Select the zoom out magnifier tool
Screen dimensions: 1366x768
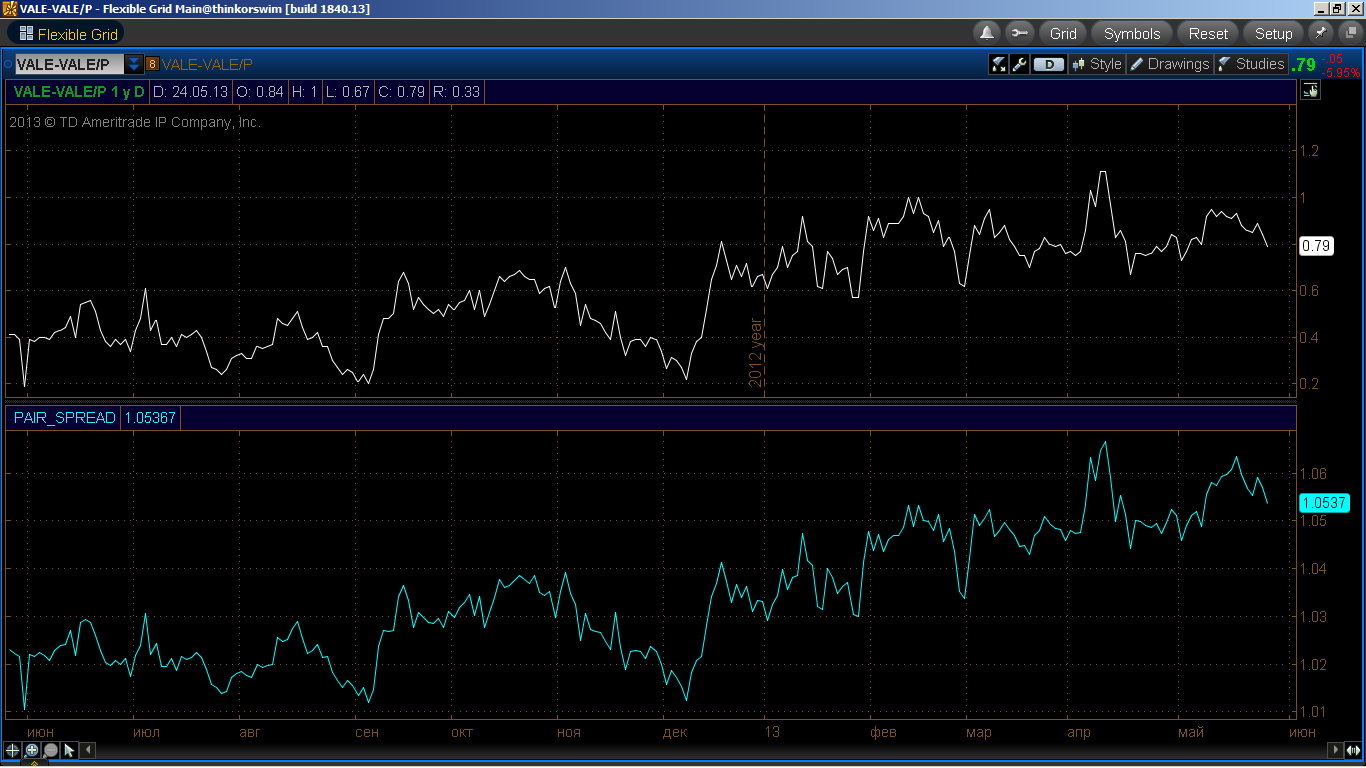[51, 749]
